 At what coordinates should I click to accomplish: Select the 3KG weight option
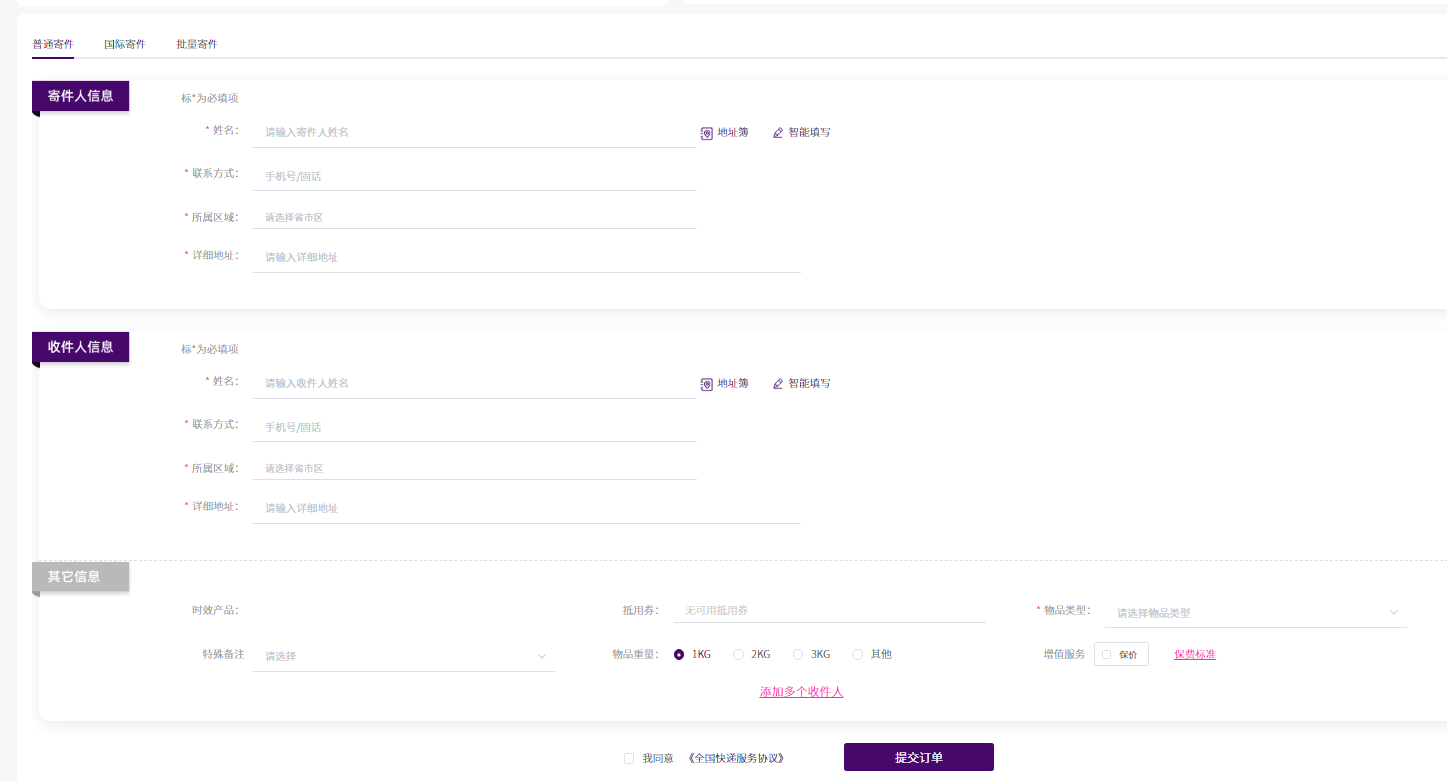(x=798, y=655)
